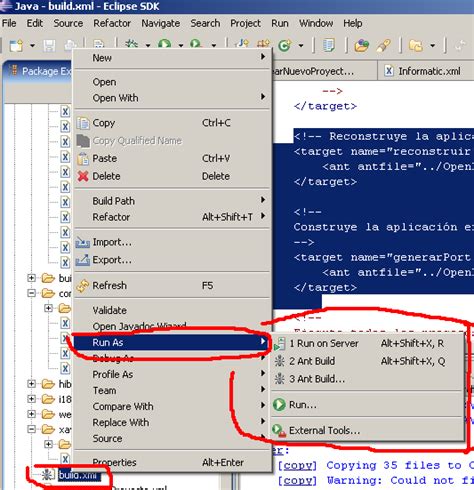
Task: Select the build.xml ant file in tree
Action: click(77, 475)
